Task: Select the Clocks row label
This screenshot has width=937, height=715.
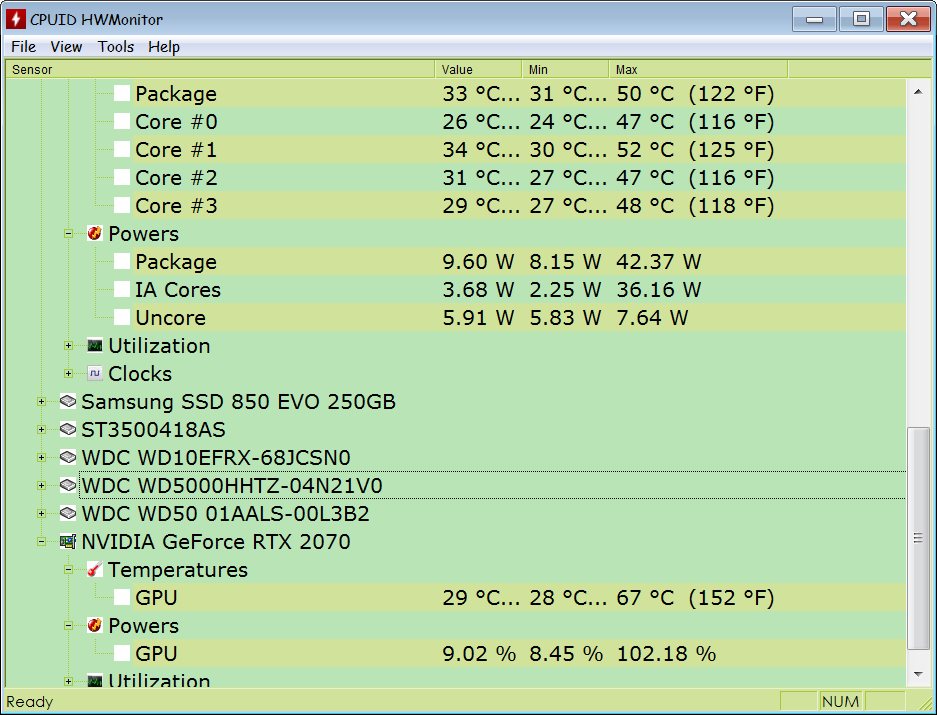Action: click(140, 373)
